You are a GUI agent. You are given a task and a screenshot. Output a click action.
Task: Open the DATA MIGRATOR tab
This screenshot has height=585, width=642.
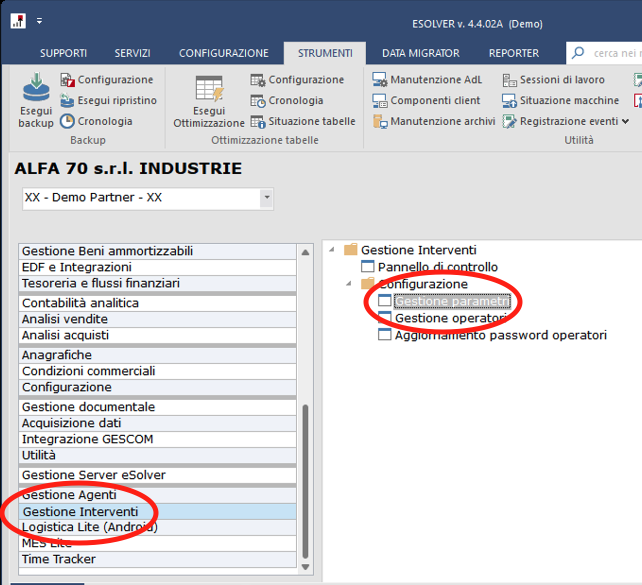[x=420, y=53]
